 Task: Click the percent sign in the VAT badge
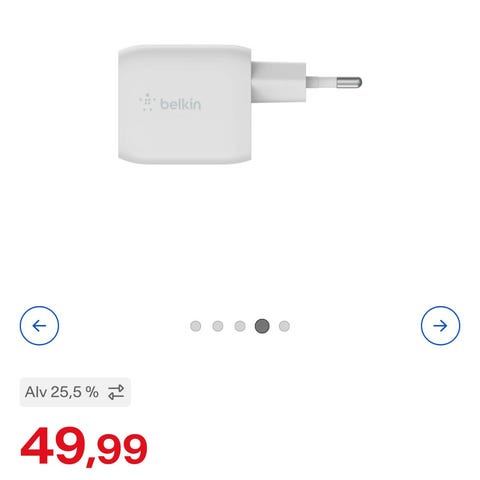(x=92, y=392)
